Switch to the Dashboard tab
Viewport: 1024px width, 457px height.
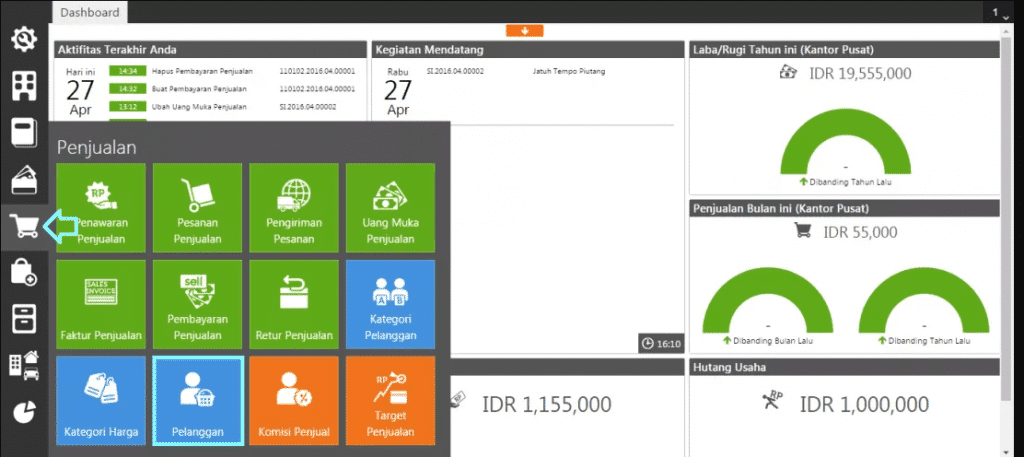coord(88,13)
